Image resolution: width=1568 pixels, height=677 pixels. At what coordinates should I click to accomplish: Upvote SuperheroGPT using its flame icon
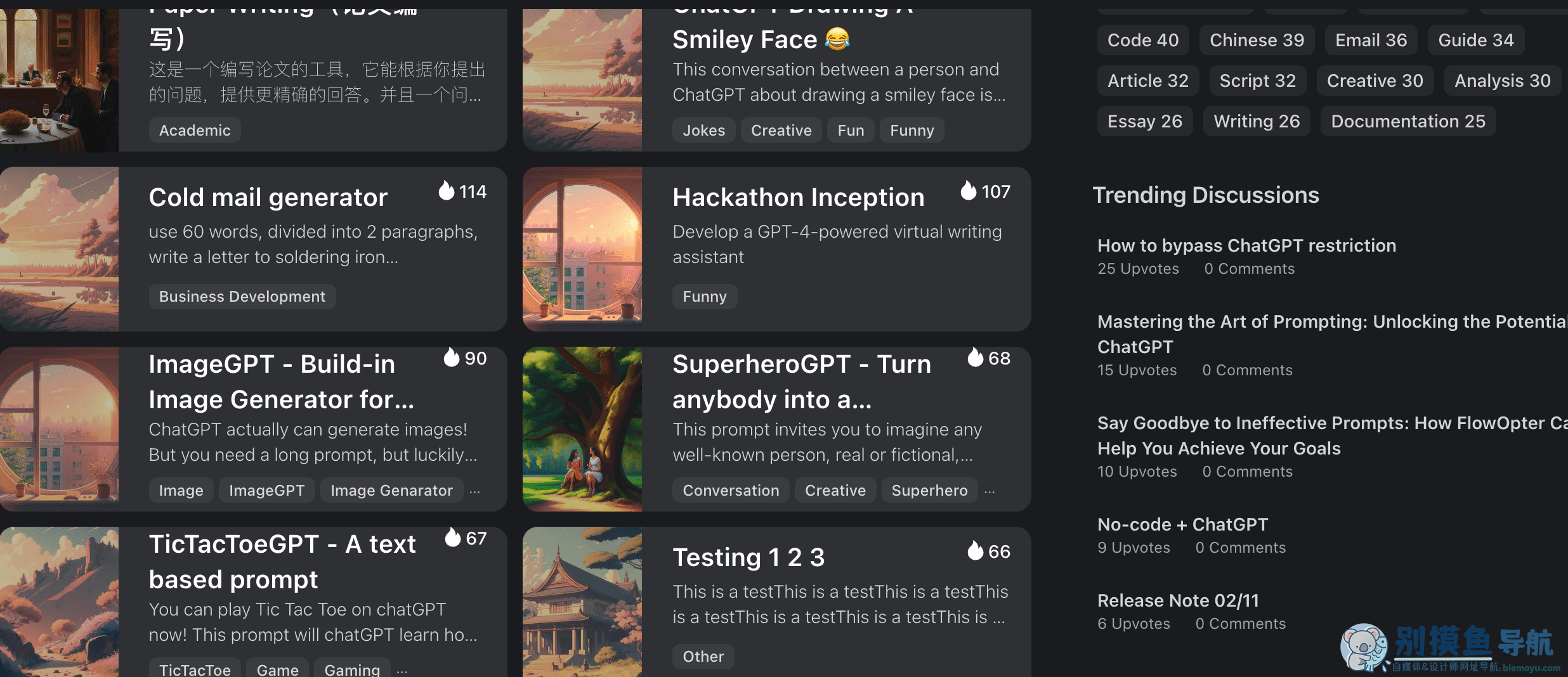tap(976, 358)
